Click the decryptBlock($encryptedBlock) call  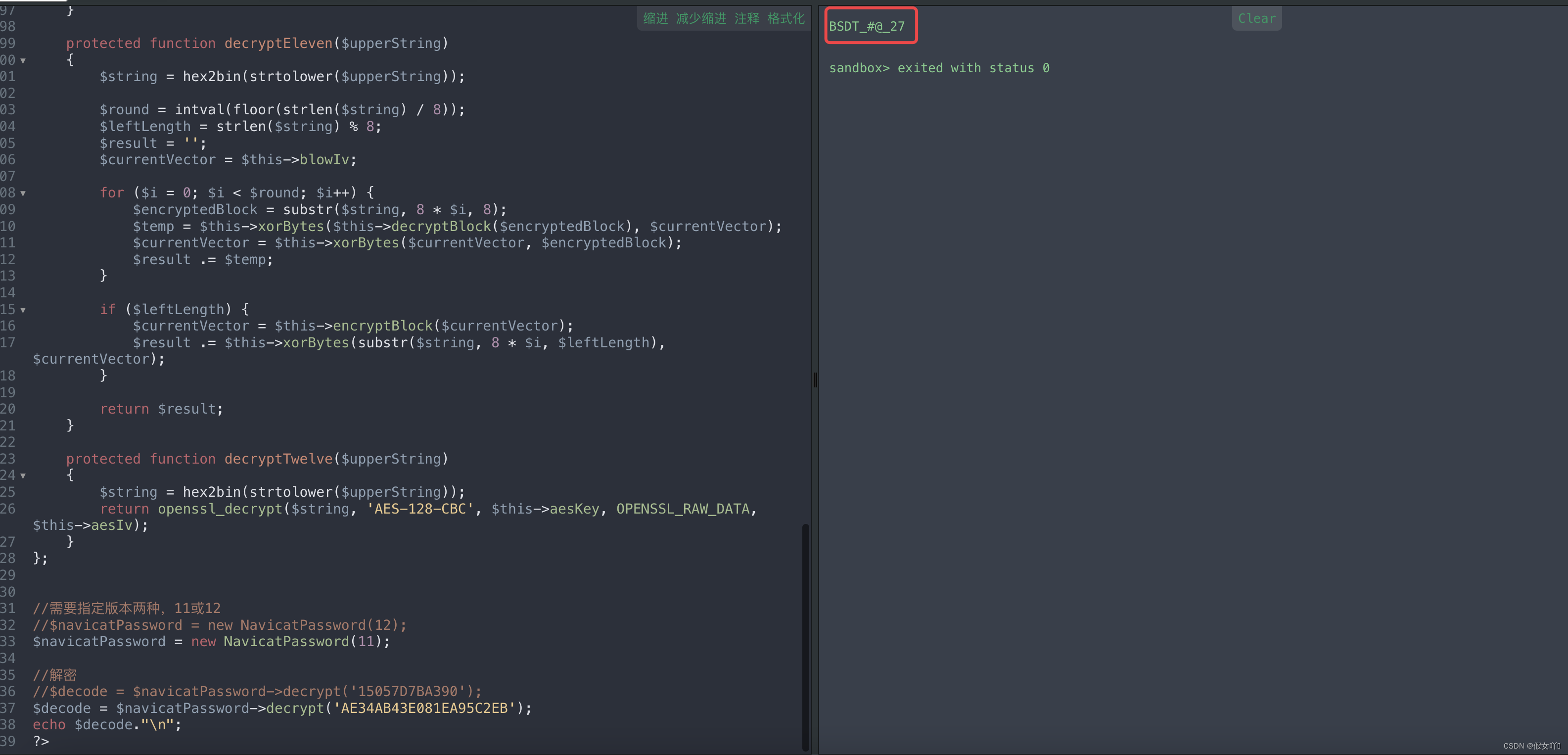coord(512,227)
